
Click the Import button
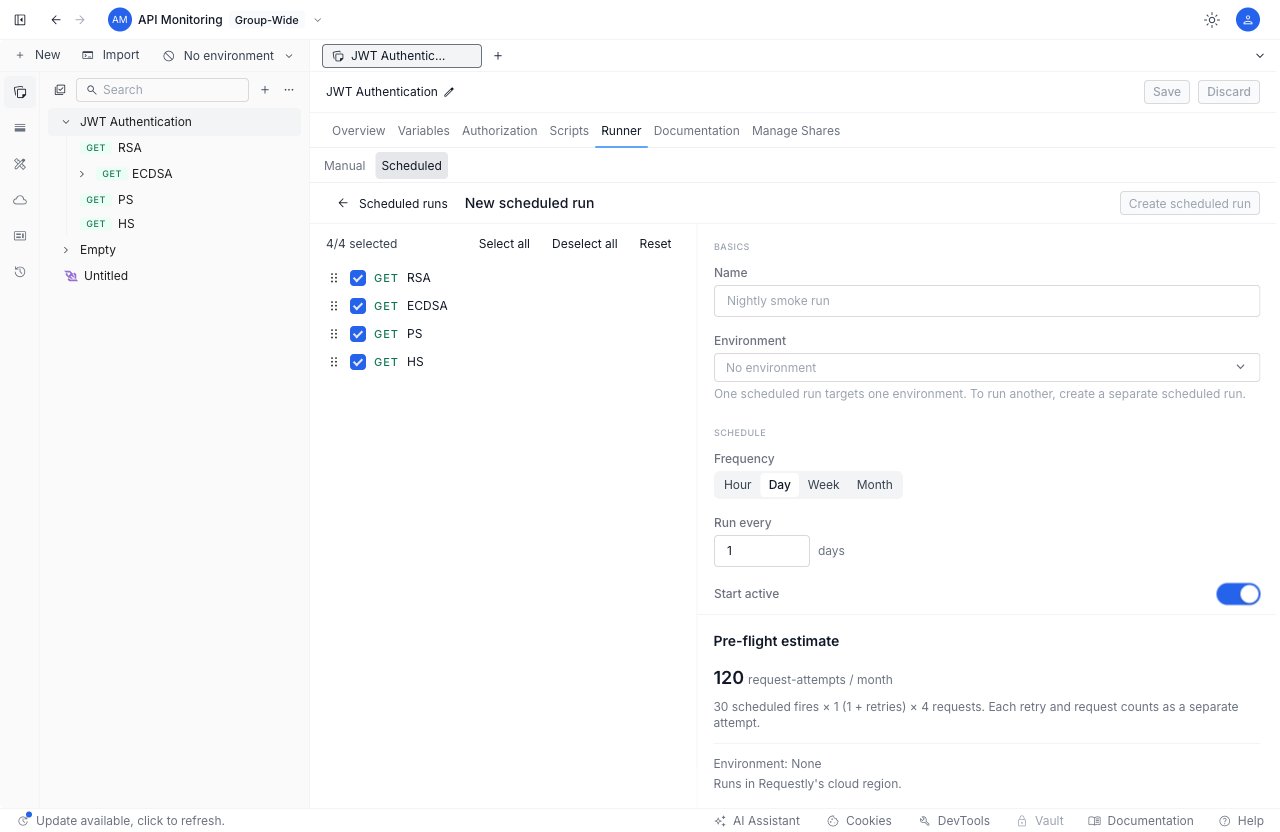(111, 55)
